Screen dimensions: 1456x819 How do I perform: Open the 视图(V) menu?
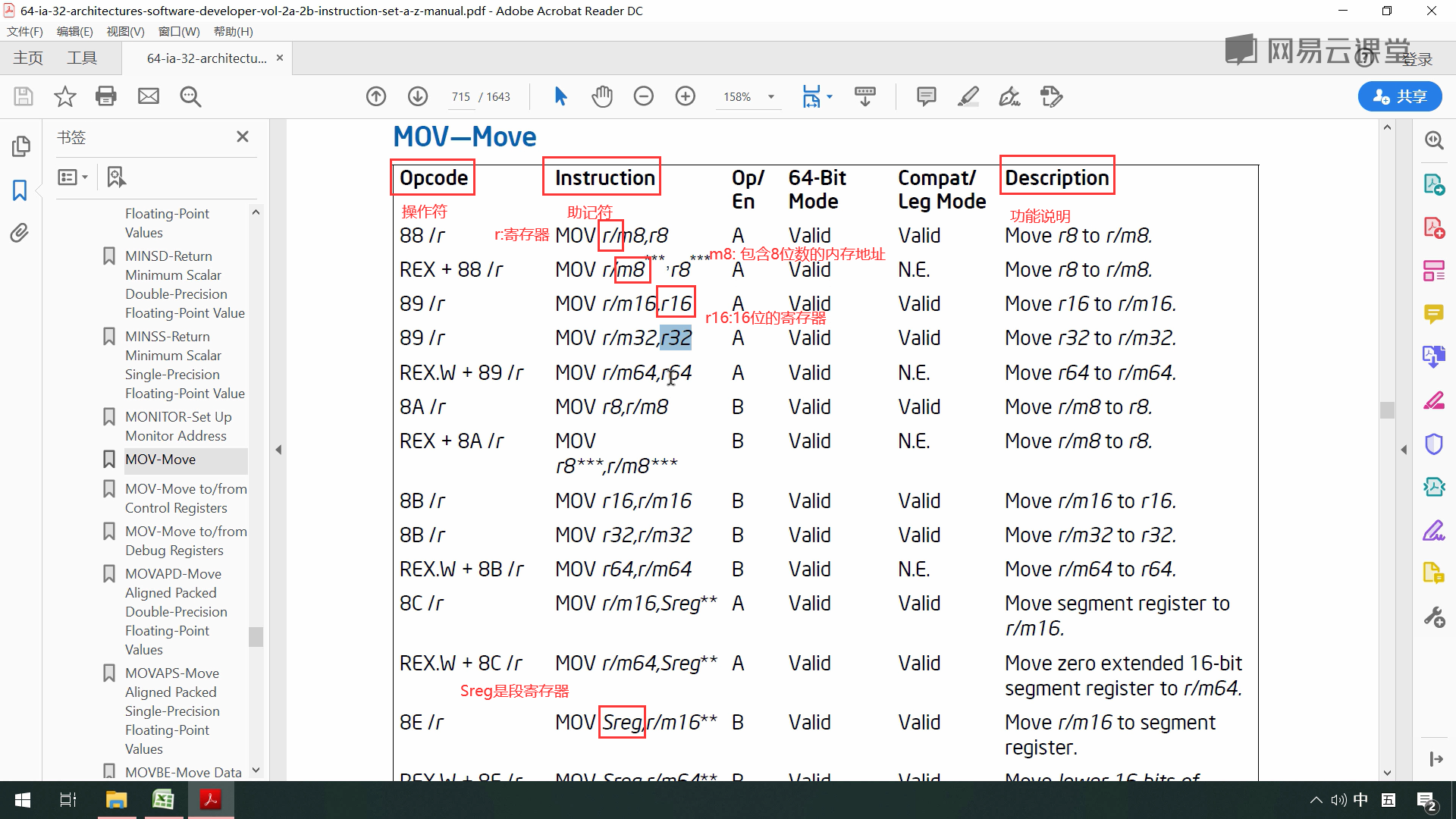[125, 31]
